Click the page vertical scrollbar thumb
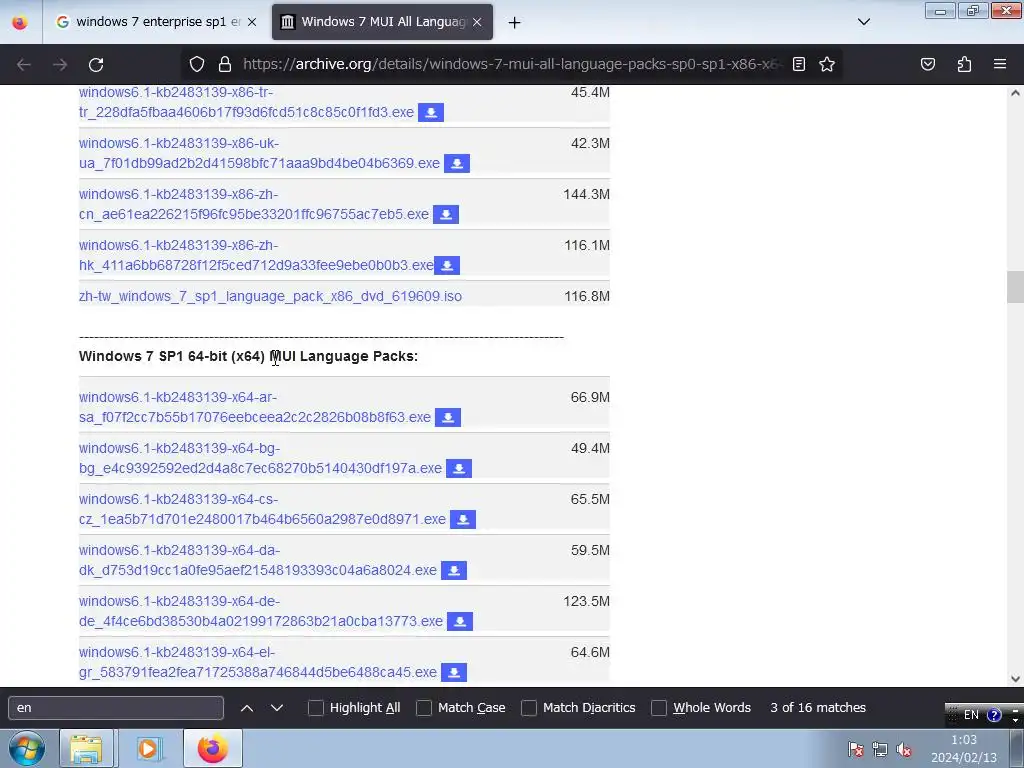 click(1015, 287)
